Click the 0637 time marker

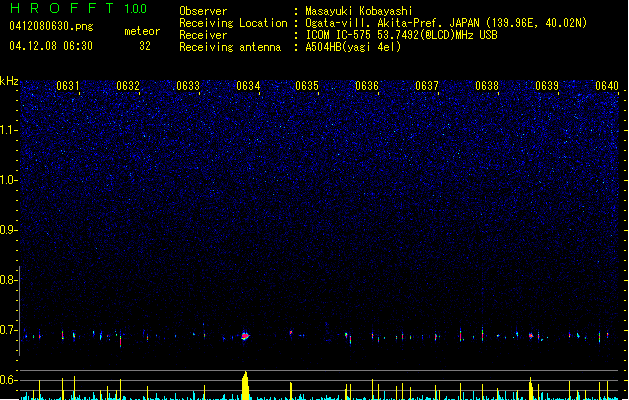[x=427, y=86]
